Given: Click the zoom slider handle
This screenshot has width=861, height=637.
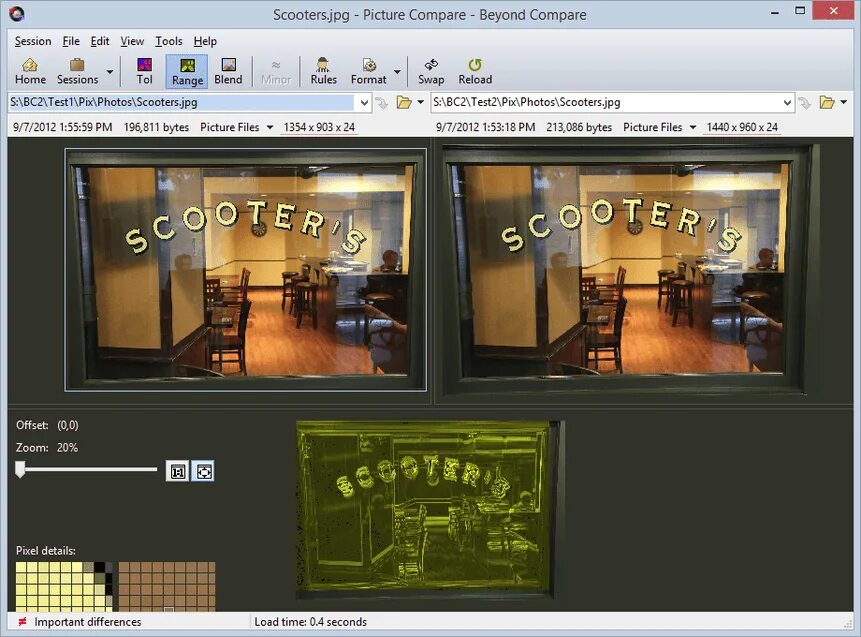Looking at the screenshot, I should [x=20, y=470].
